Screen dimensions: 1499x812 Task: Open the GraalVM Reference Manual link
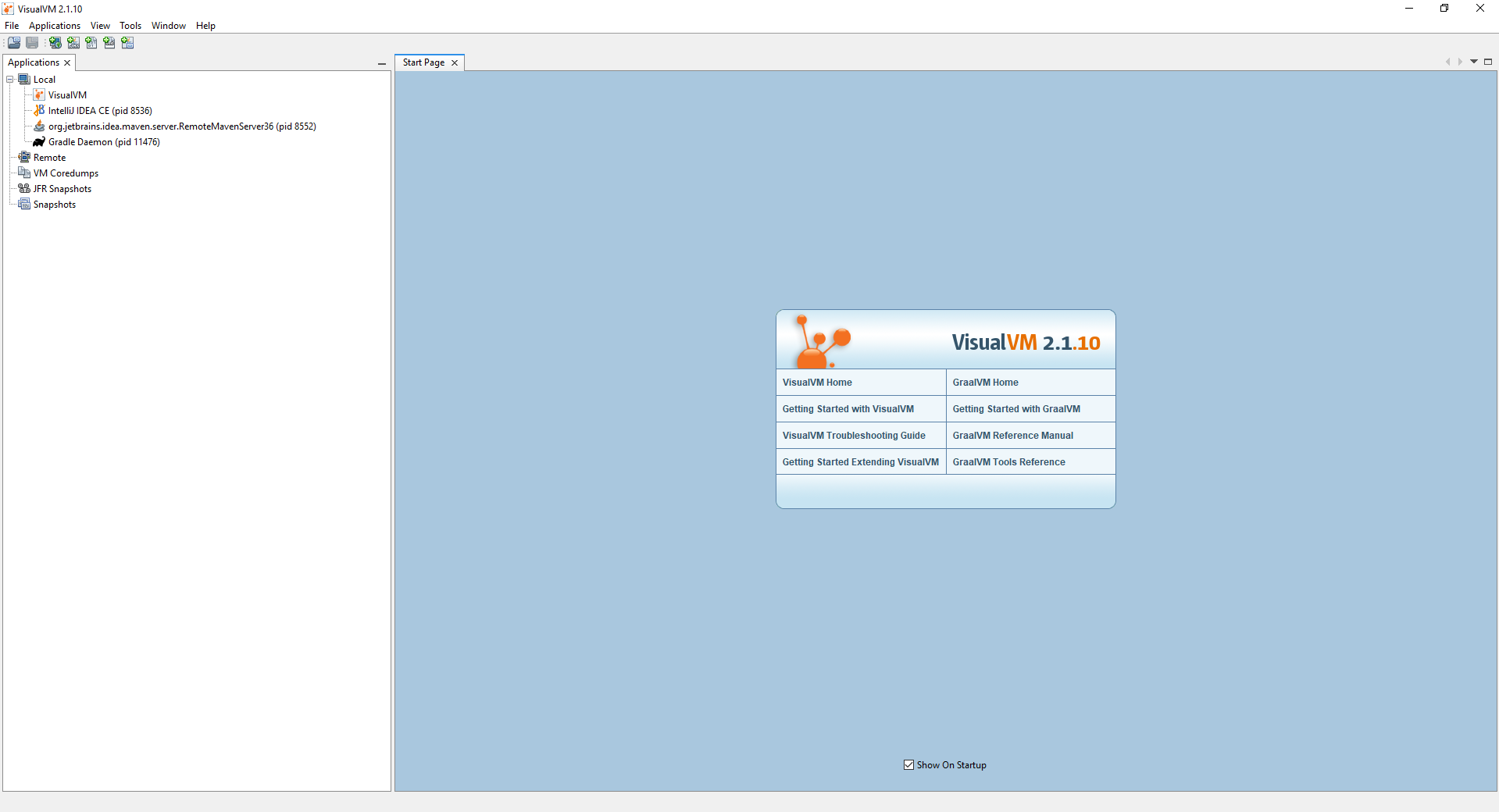click(1012, 436)
